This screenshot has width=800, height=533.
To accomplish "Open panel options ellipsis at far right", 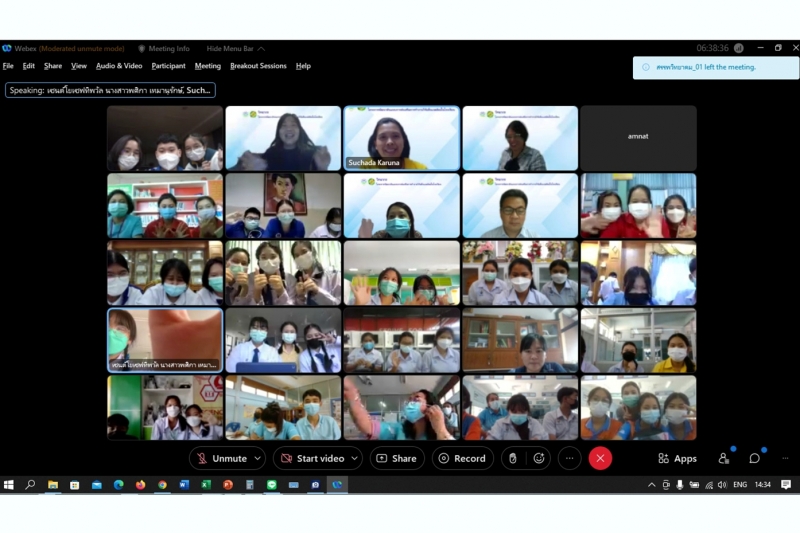I will pos(785,458).
